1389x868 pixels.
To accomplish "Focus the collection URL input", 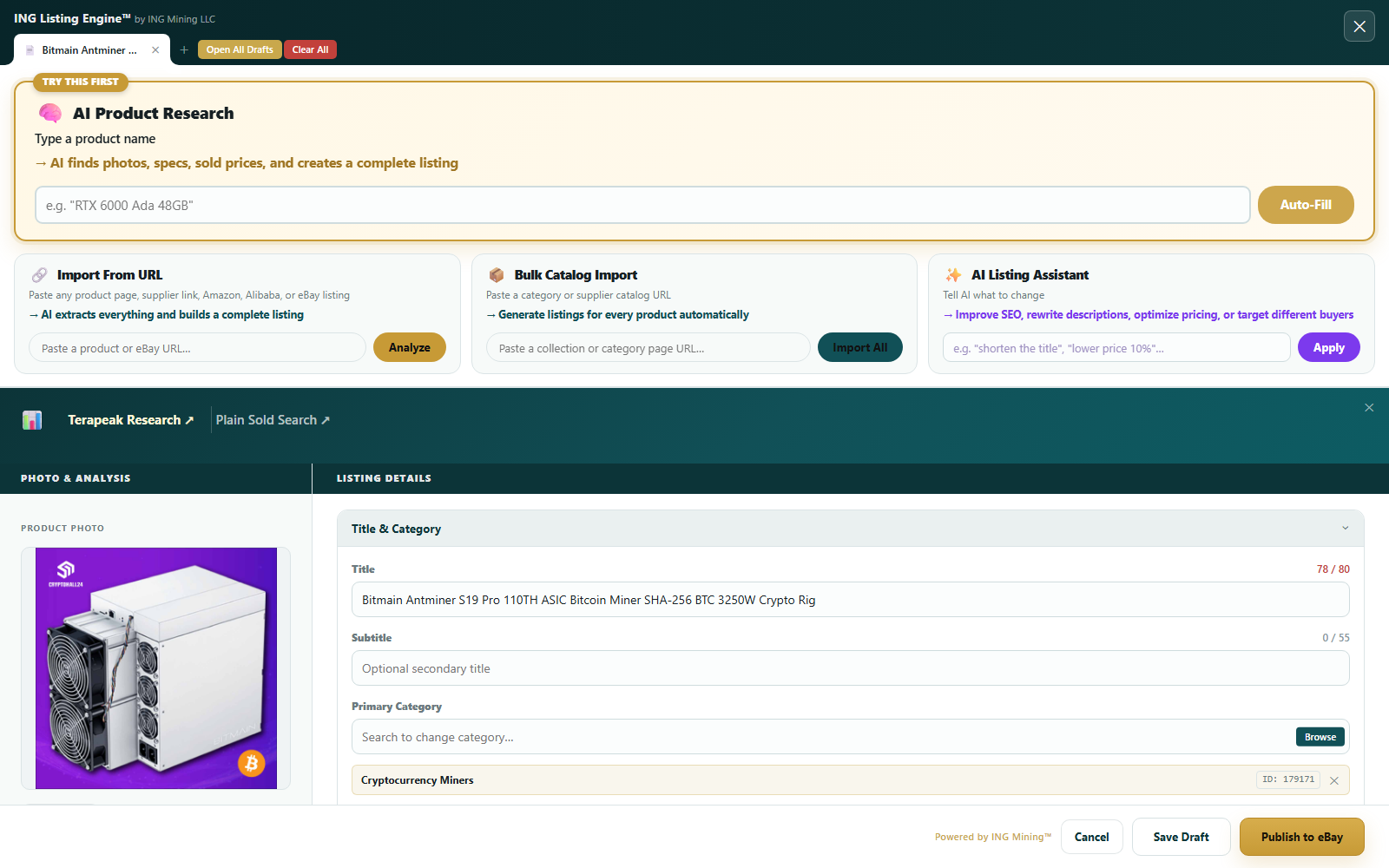I will pyautogui.click(x=648, y=348).
